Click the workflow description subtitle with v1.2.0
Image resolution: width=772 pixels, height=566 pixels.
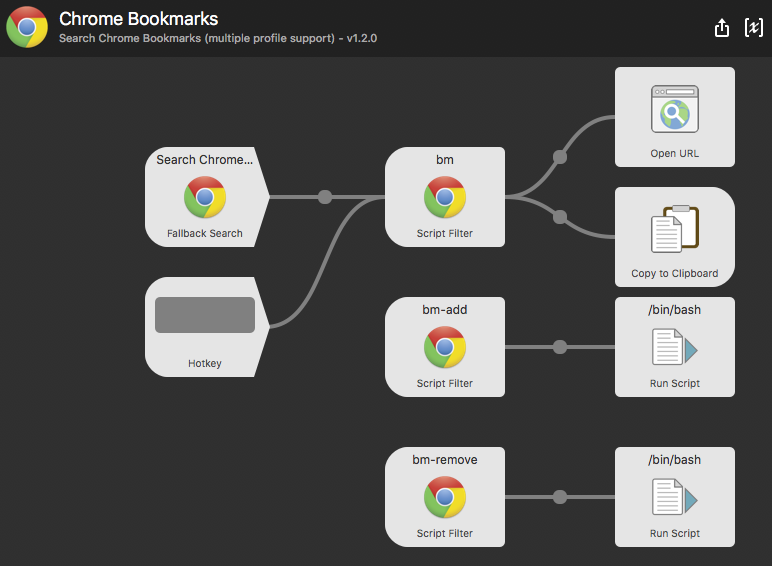(217, 39)
